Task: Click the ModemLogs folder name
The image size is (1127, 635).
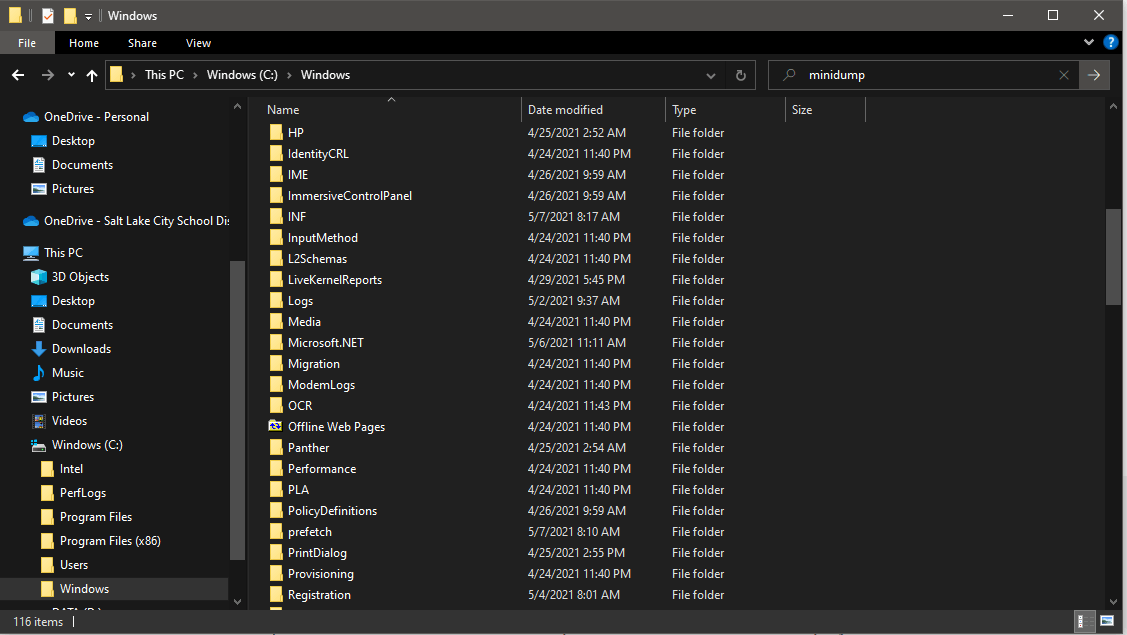Action: pyautogui.click(x=321, y=385)
